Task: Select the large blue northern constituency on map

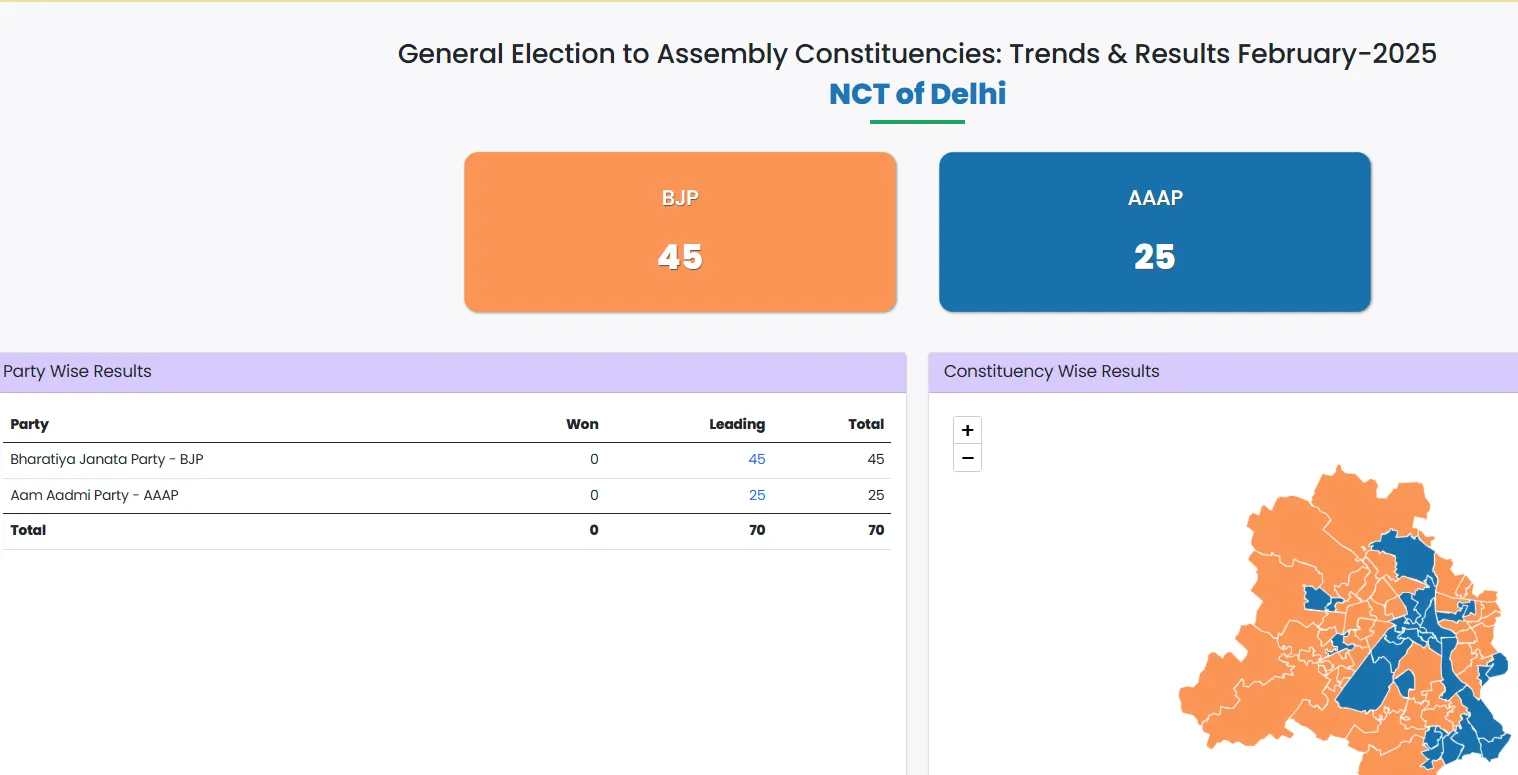Action: [1405, 555]
